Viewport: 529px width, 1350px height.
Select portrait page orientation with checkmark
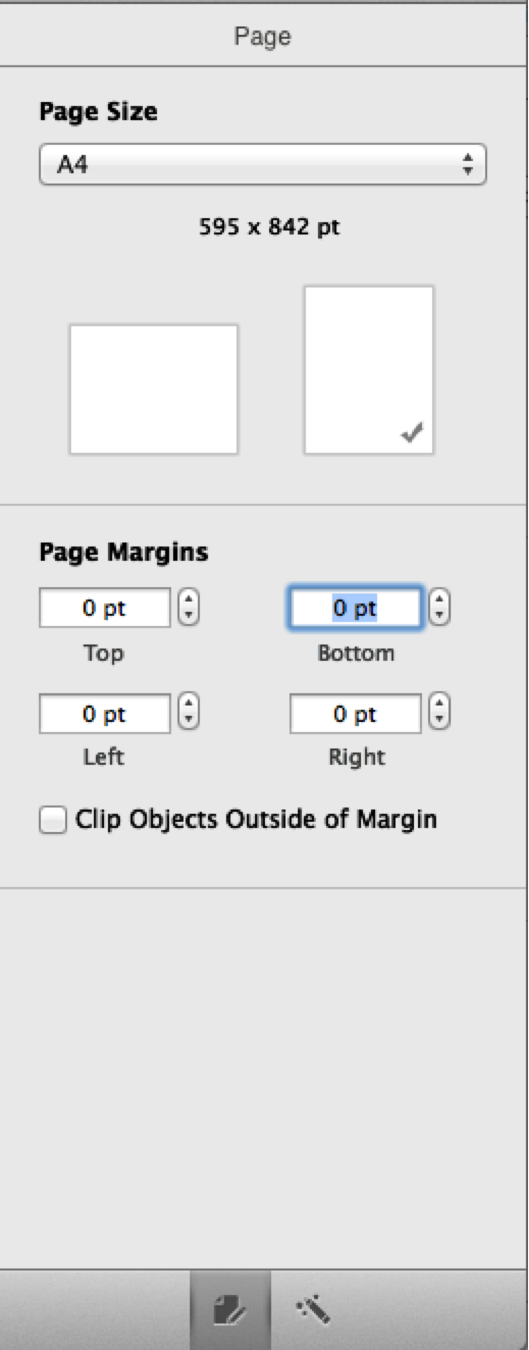click(369, 370)
